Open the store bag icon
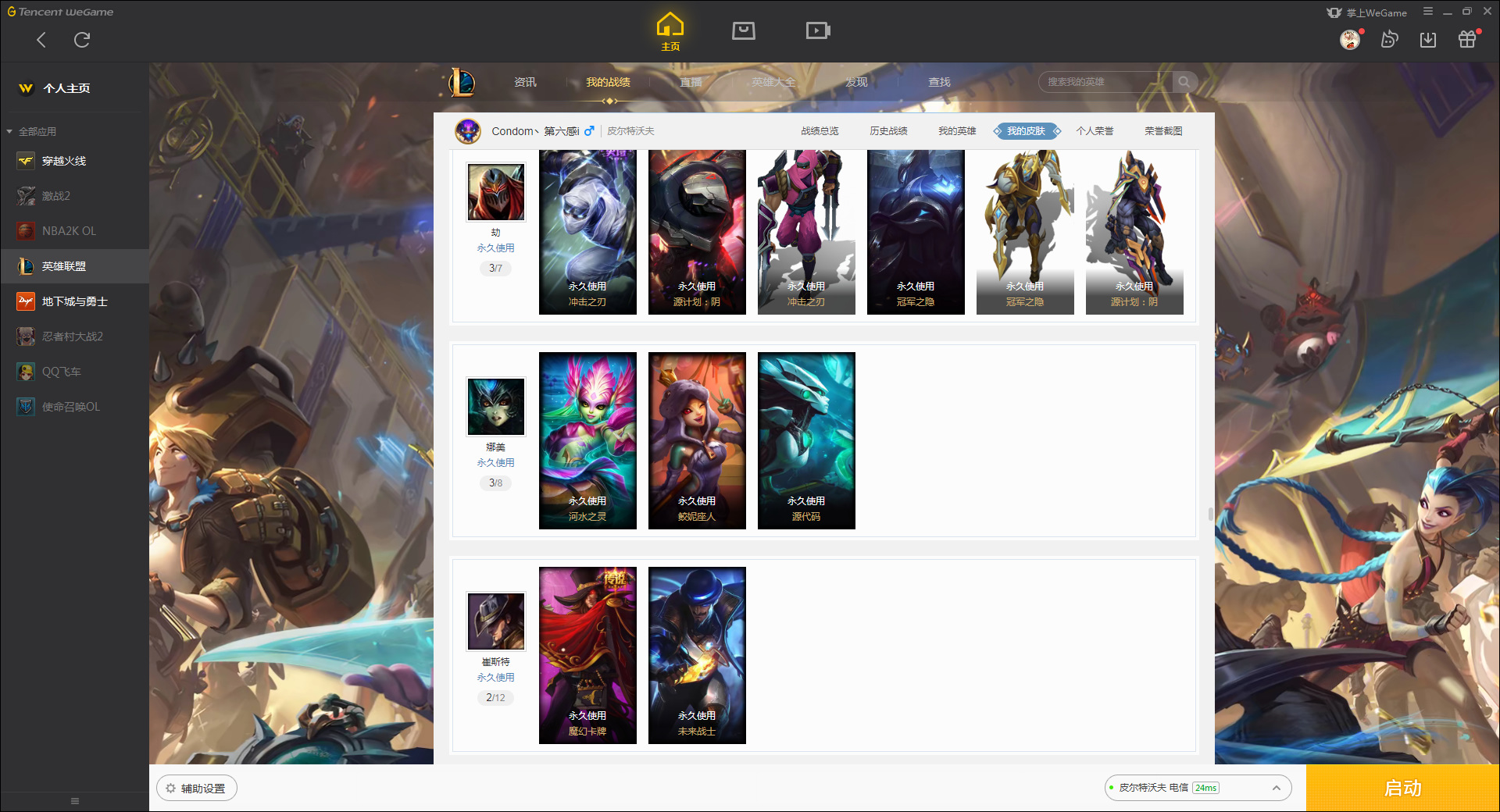 (744, 31)
